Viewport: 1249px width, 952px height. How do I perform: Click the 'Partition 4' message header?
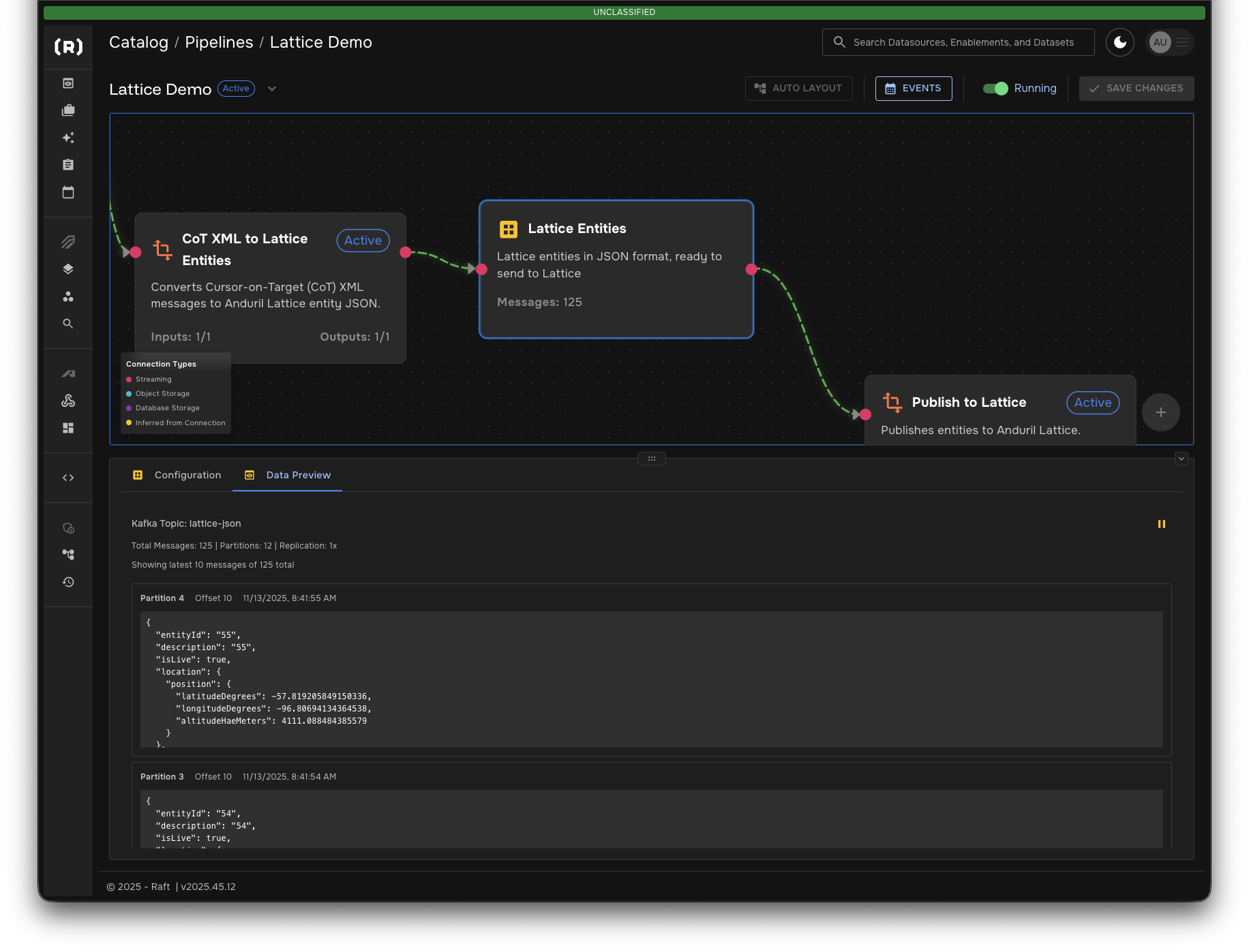tap(162, 598)
